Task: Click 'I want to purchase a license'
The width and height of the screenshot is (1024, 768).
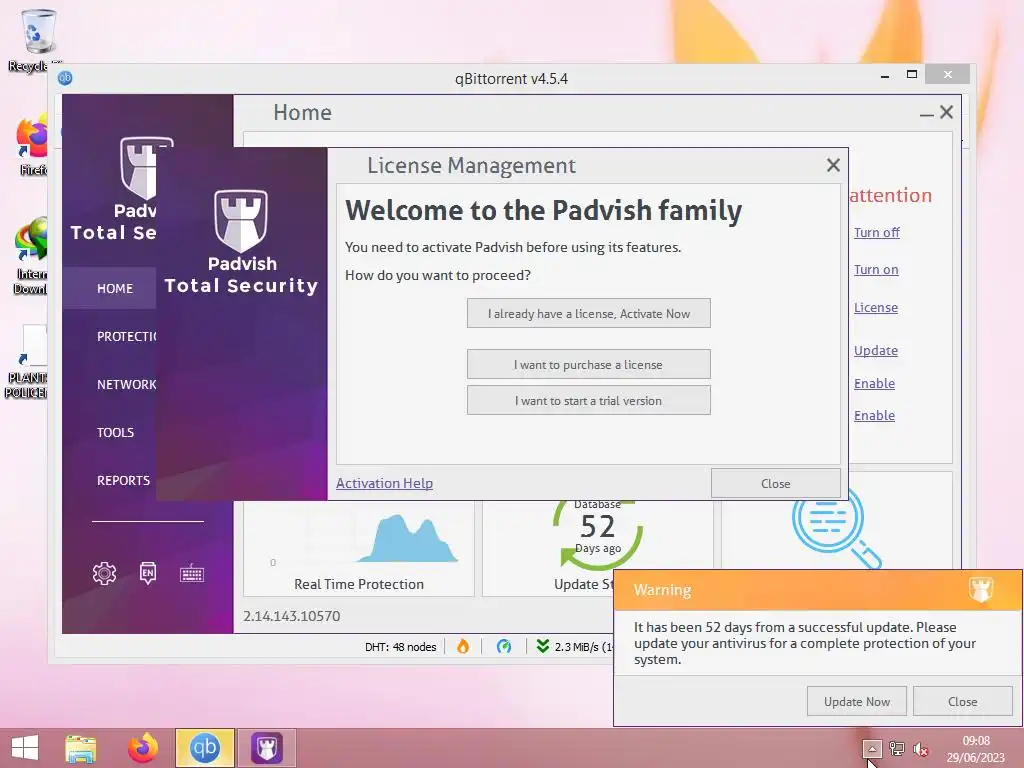Action: 588,364
